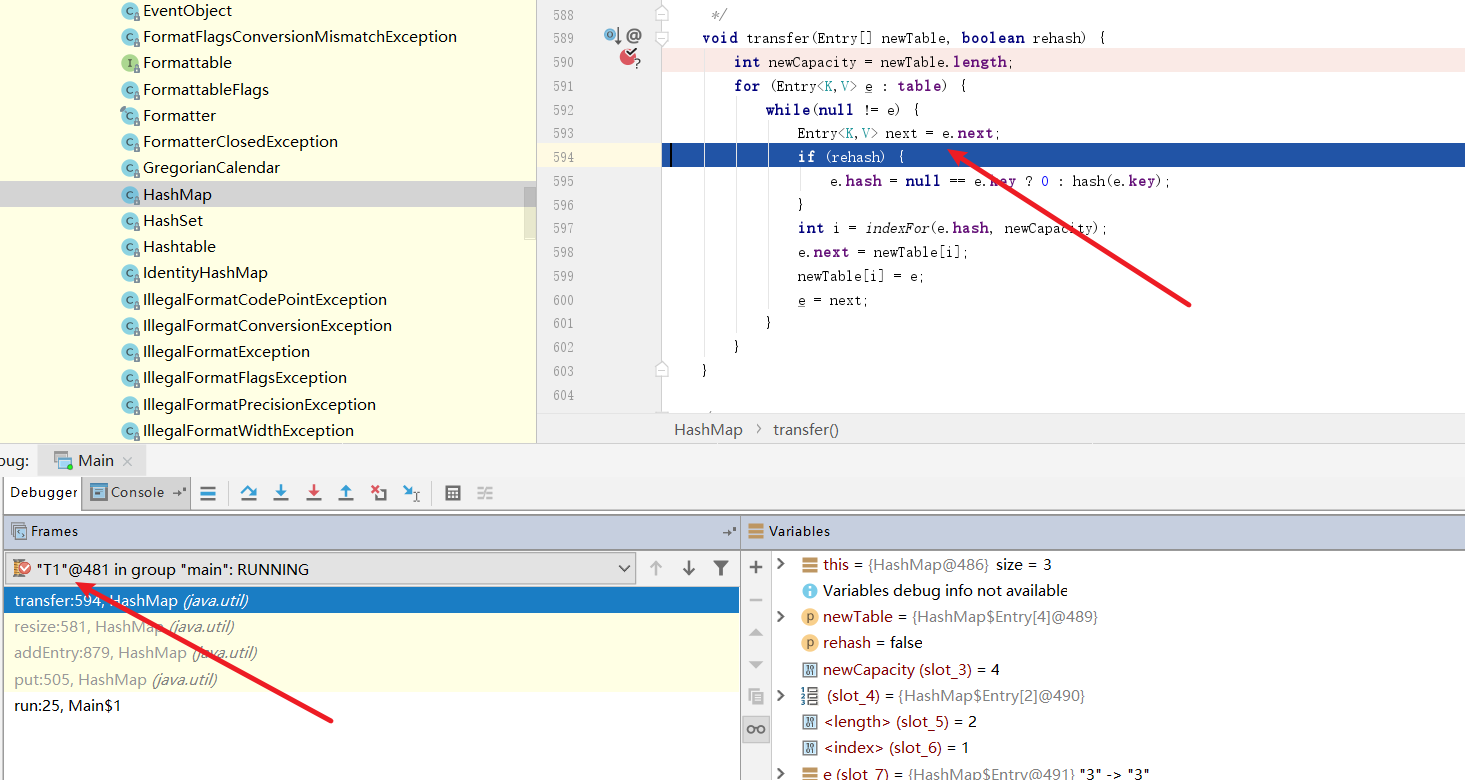This screenshot has height=780, width=1465.
Task: Click the filter icon in Frames panel
Action: pyautogui.click(x=720, y=568)
